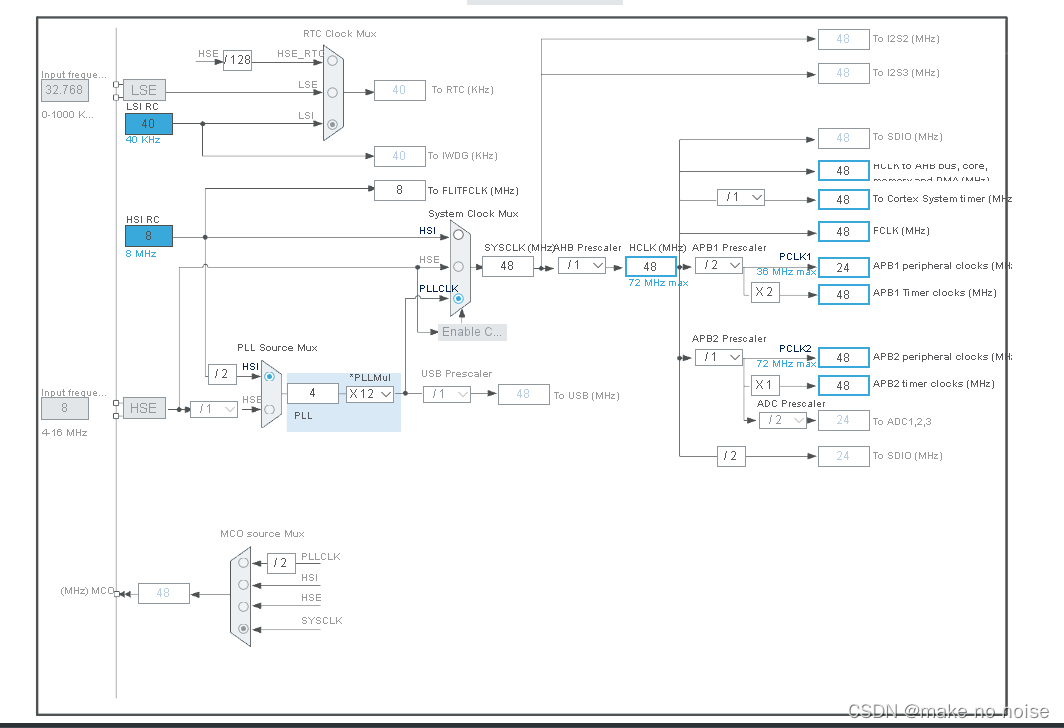Screen dimensions: 1064x728
Task: Open the APB2 Prescaler dropdown
Action: coord(719,357)
